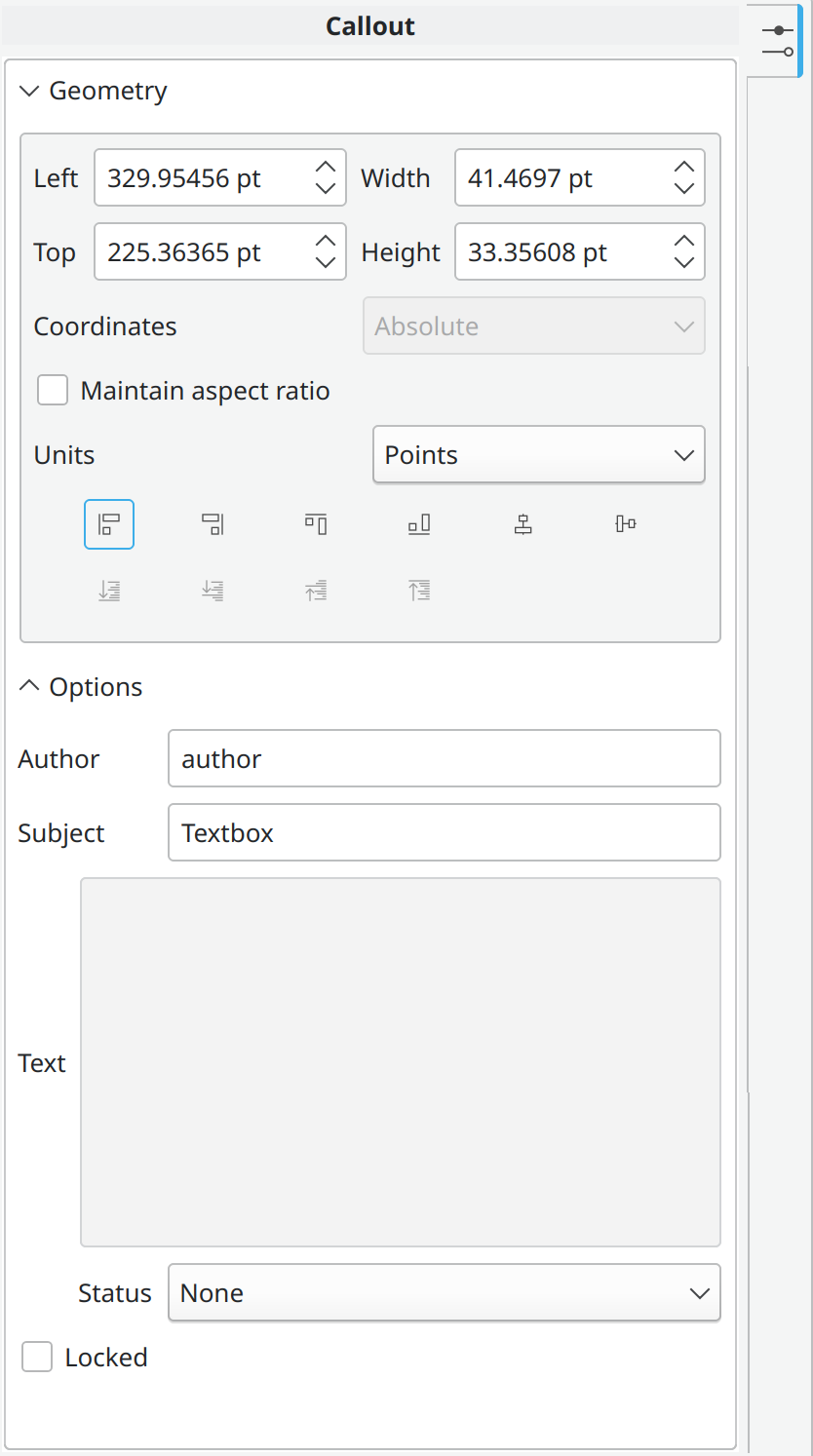
Task: Toggle the Locked checkbox
Action: (36, 1357)
